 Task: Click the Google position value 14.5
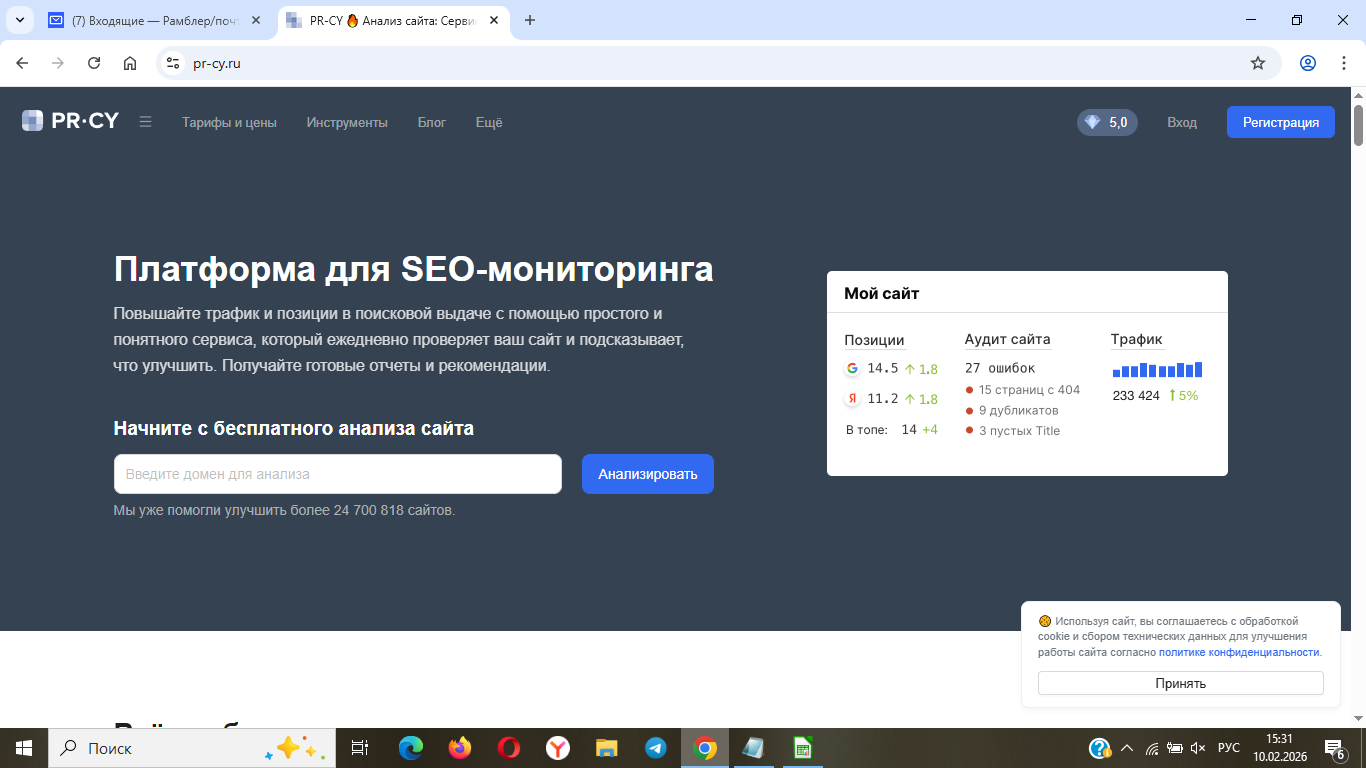[x=883, y=368]
